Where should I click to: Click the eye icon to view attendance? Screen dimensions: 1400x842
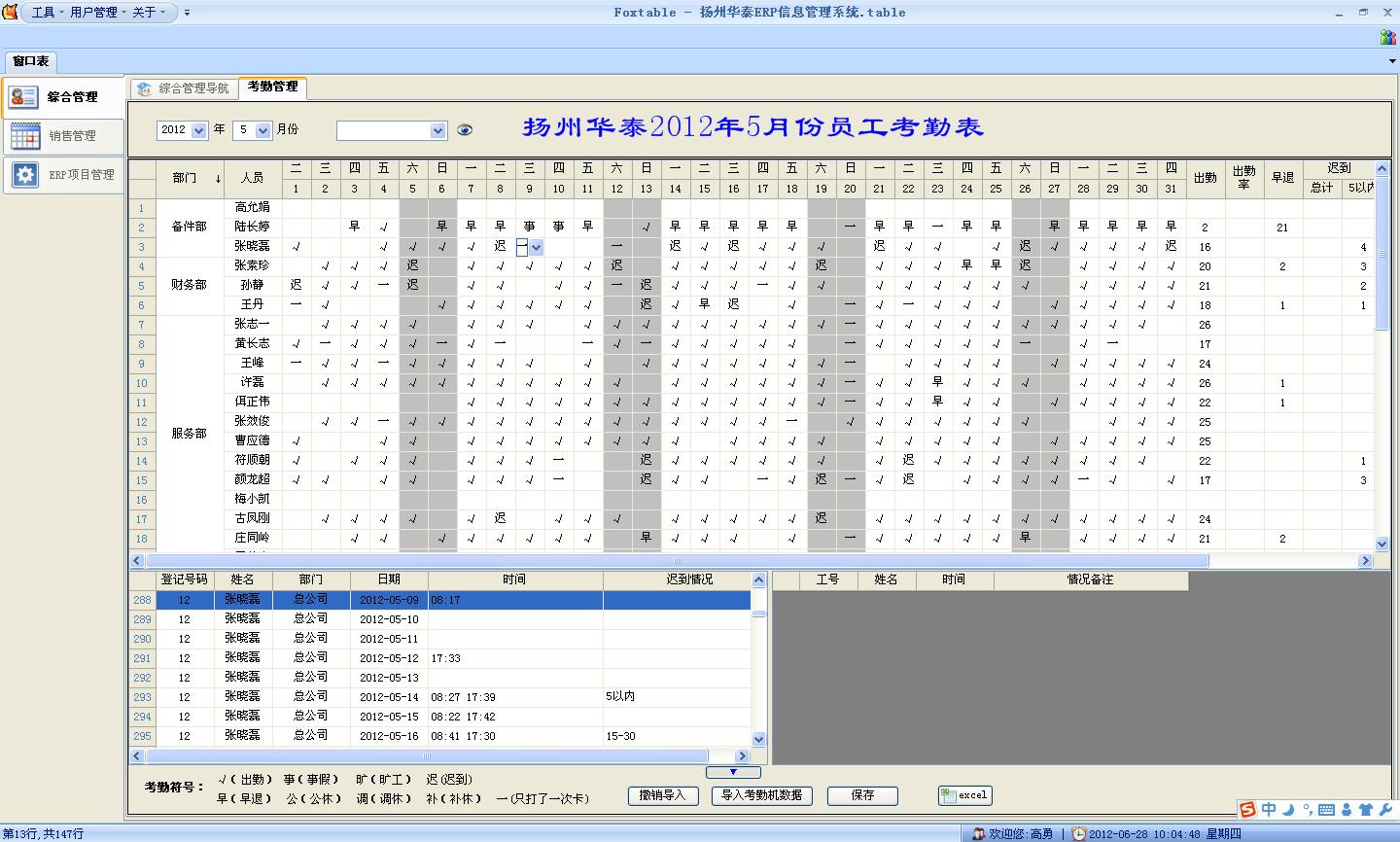pyautogui.click(x=465, y=130)
